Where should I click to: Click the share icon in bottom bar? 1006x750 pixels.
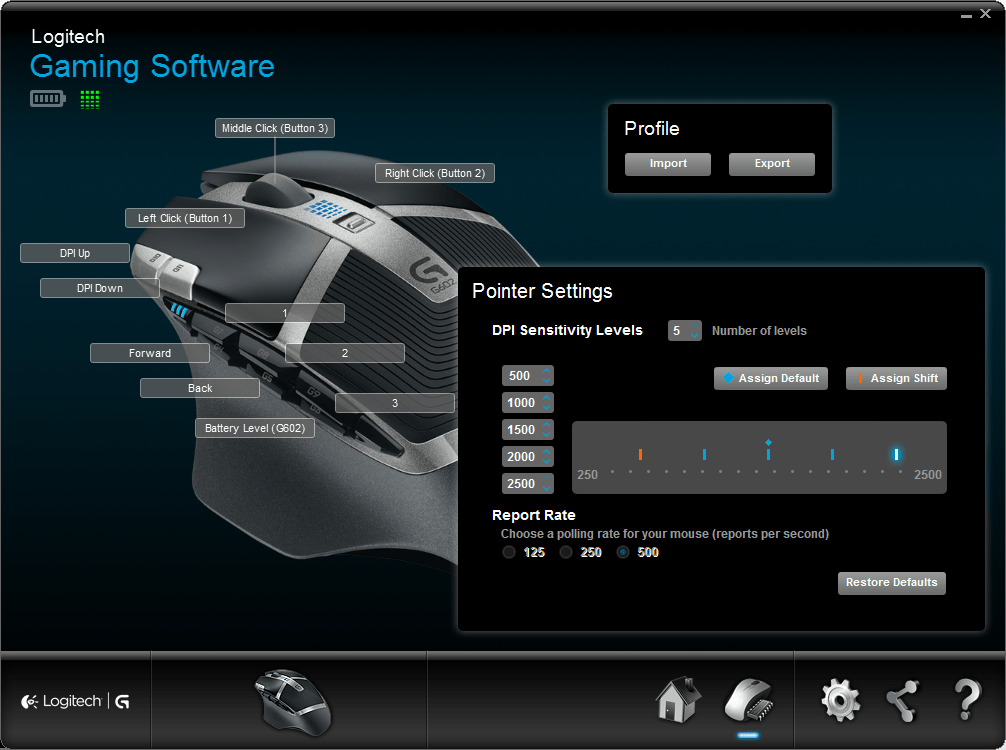pos(903,701)
